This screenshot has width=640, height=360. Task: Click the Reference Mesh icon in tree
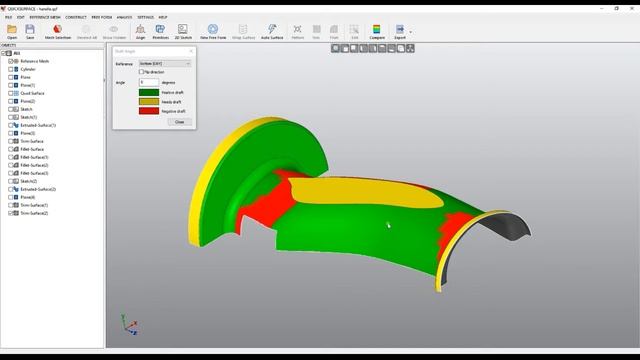[x=16, y=61]
